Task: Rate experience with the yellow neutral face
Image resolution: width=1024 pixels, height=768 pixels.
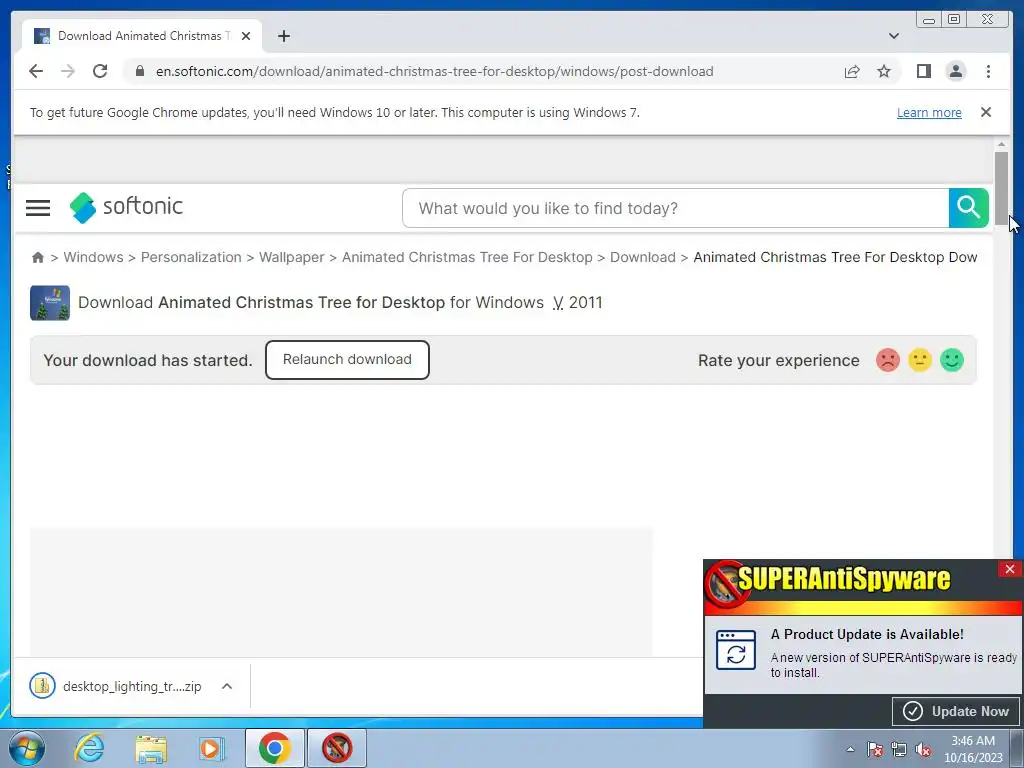Action: pyautogui.click(x=920, y=360)
